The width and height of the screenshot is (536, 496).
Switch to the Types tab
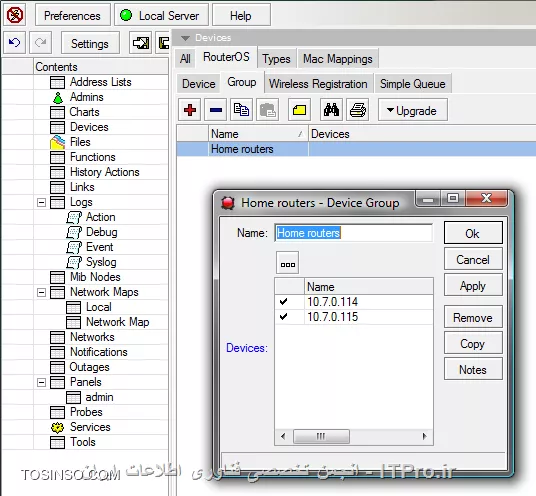click(x=276, y=59)
